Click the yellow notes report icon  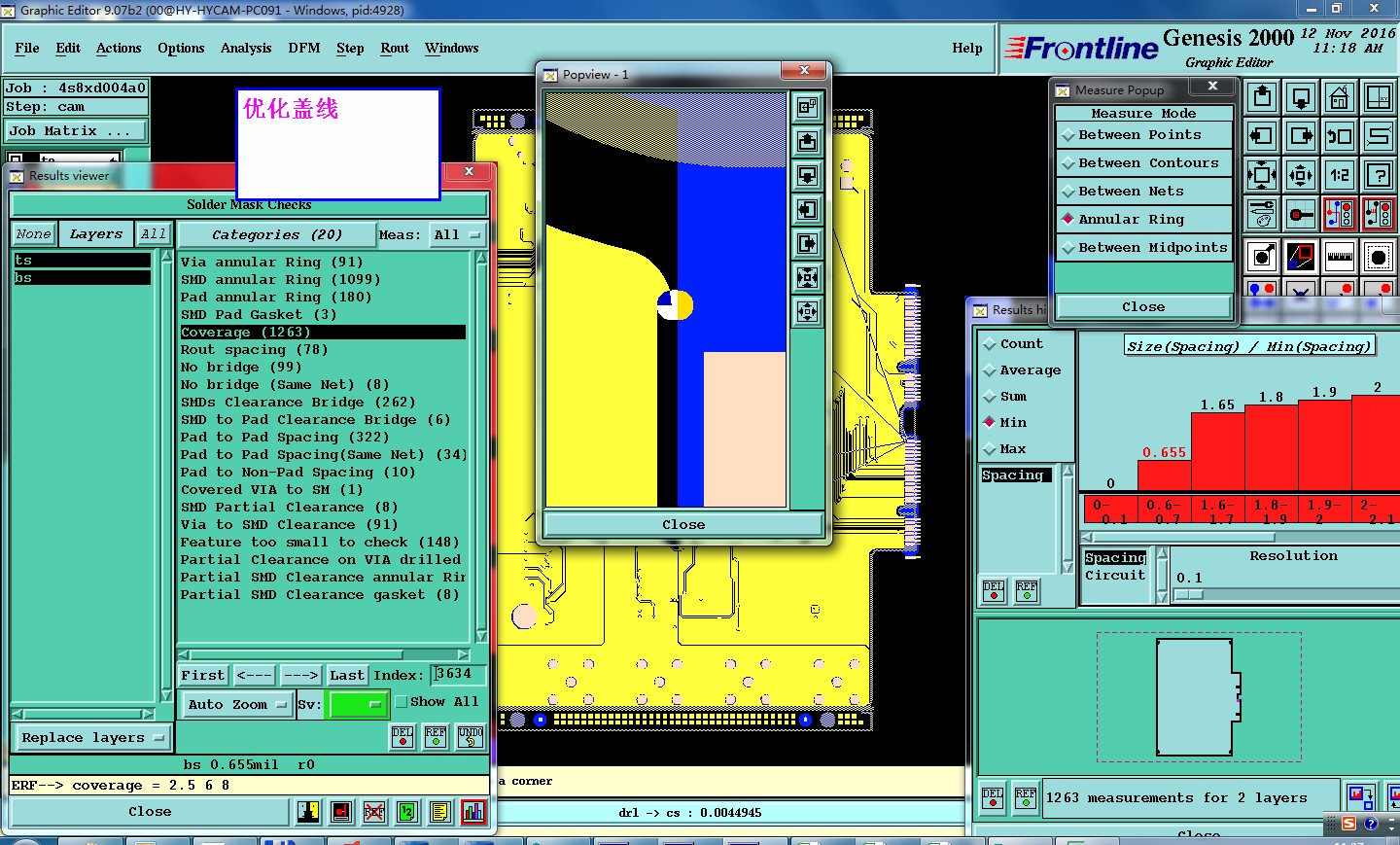[x=440, y=811]
